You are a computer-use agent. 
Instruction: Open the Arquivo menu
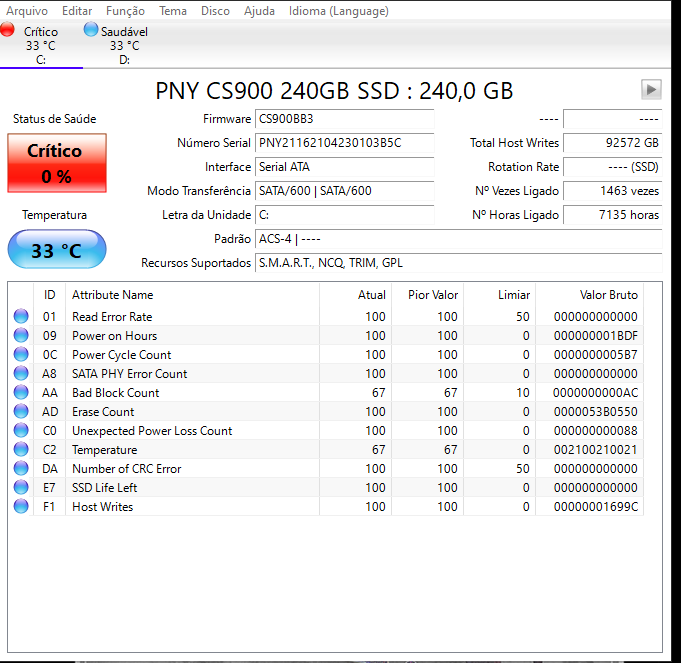point(27,11)
